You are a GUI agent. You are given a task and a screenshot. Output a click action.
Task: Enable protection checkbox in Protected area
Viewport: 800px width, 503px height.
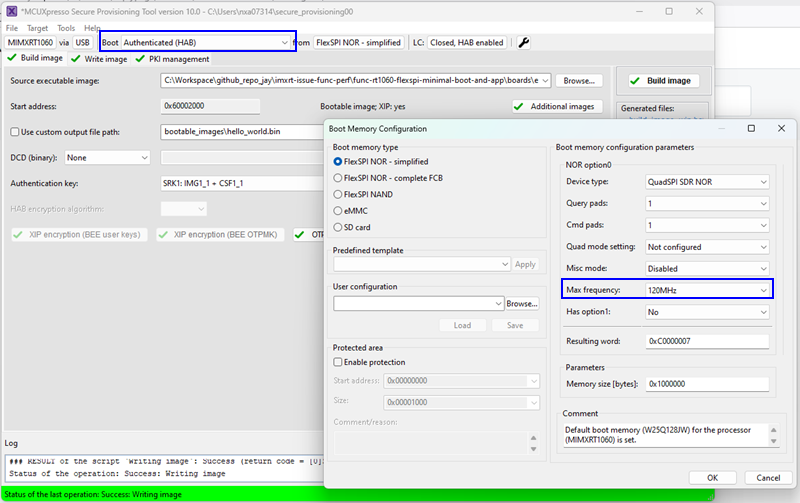pyautogui.click(x=338, y=362)
